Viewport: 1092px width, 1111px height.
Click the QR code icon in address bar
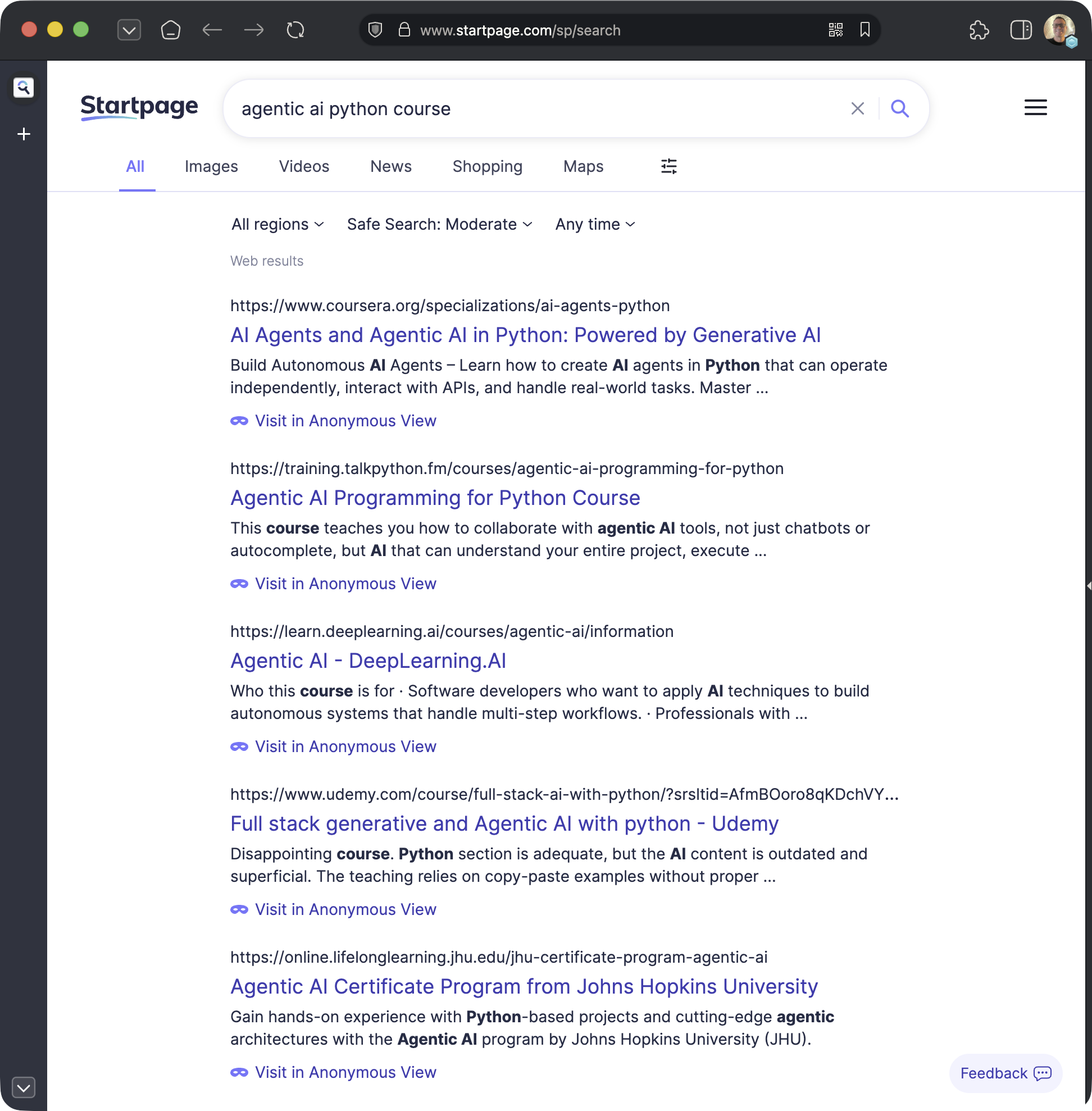(835, 30)
